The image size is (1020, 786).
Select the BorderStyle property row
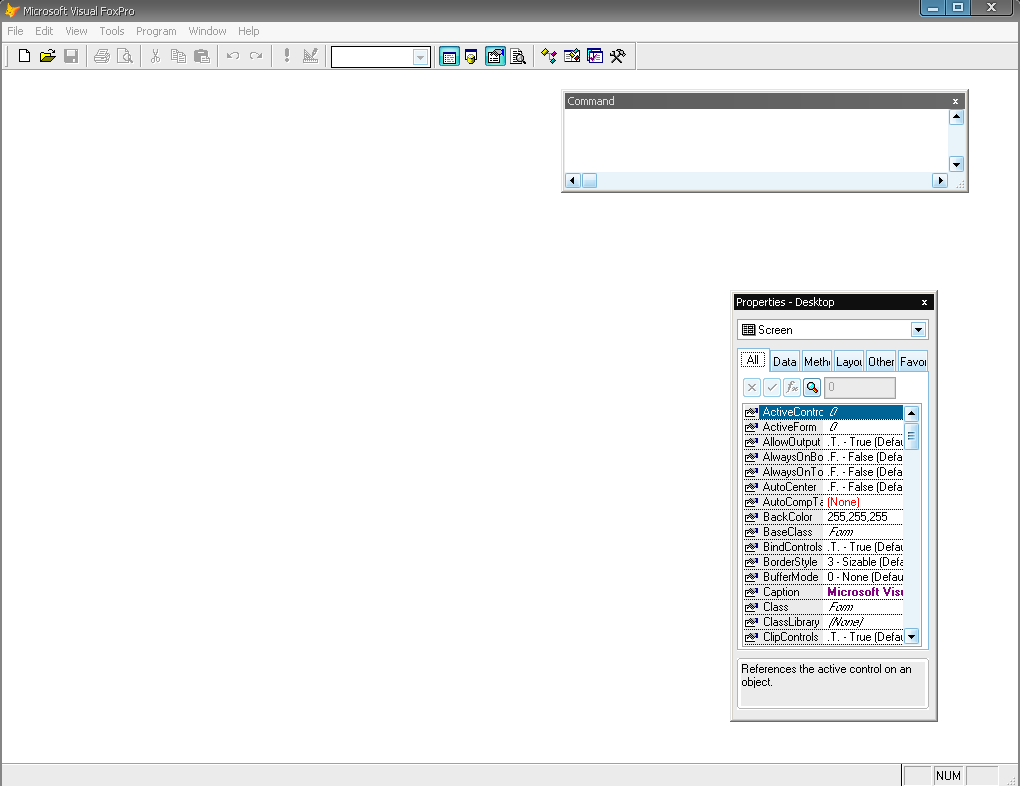(824, 562)
